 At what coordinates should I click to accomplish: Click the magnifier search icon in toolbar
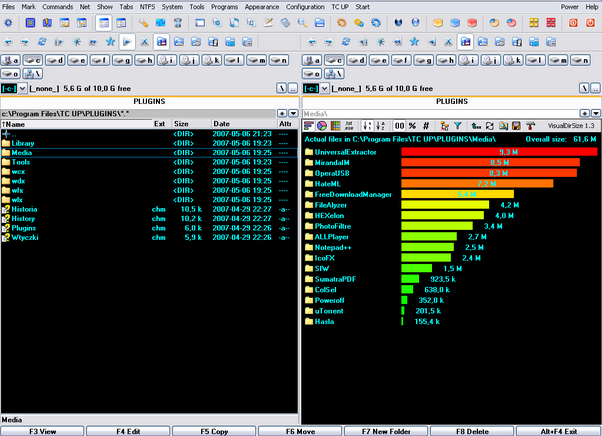302,23
